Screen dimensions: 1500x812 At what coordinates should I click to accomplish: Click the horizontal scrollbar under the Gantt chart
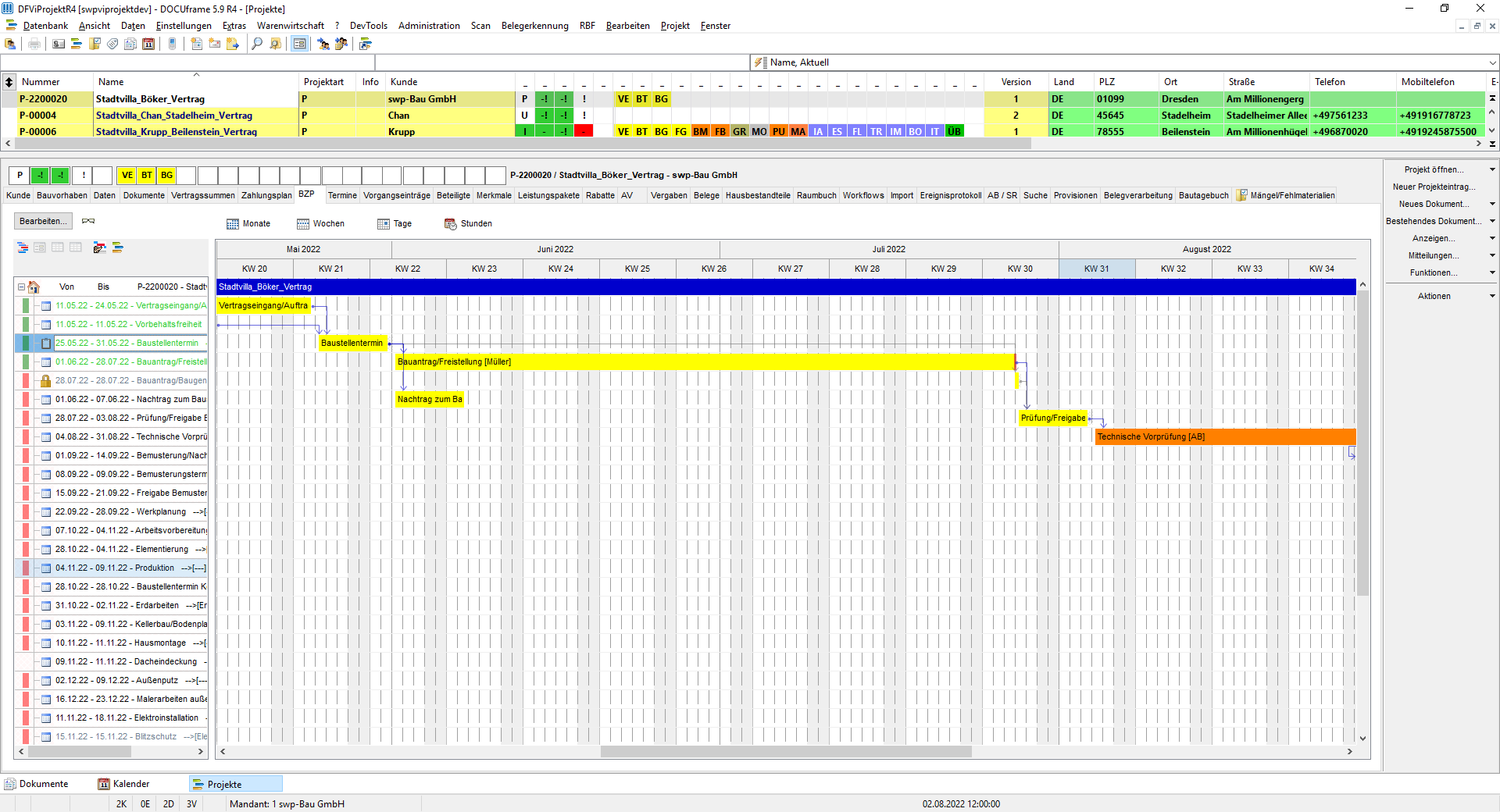point(785,751)
